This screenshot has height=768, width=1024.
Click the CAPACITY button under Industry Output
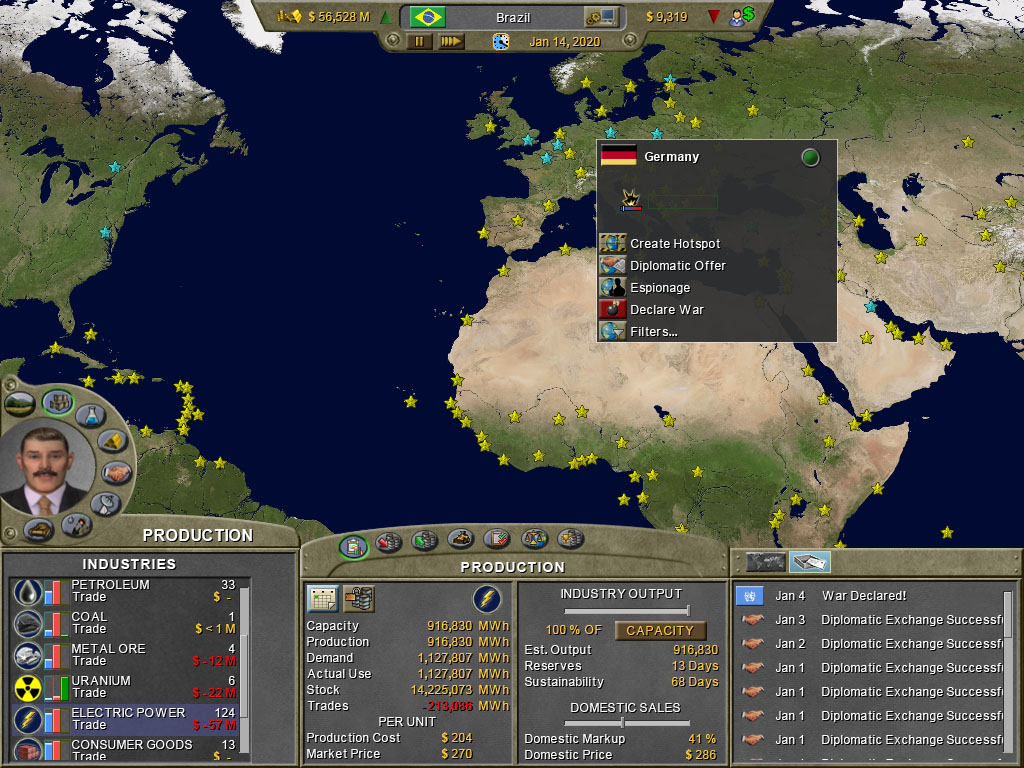[662, 632]
